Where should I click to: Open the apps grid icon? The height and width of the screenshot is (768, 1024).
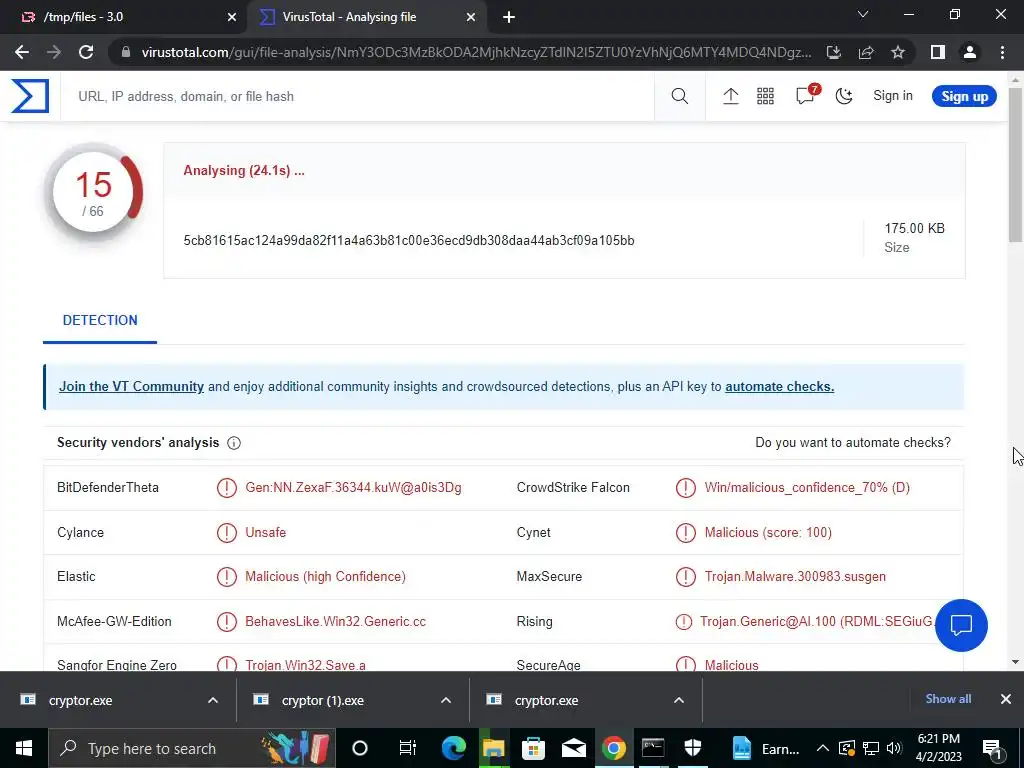point(765,96)
